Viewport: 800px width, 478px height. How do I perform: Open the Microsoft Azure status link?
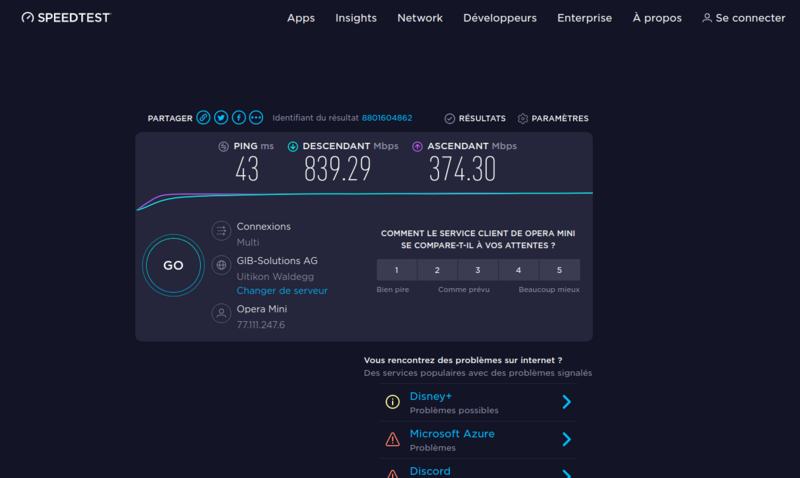[x=452, y=434]
